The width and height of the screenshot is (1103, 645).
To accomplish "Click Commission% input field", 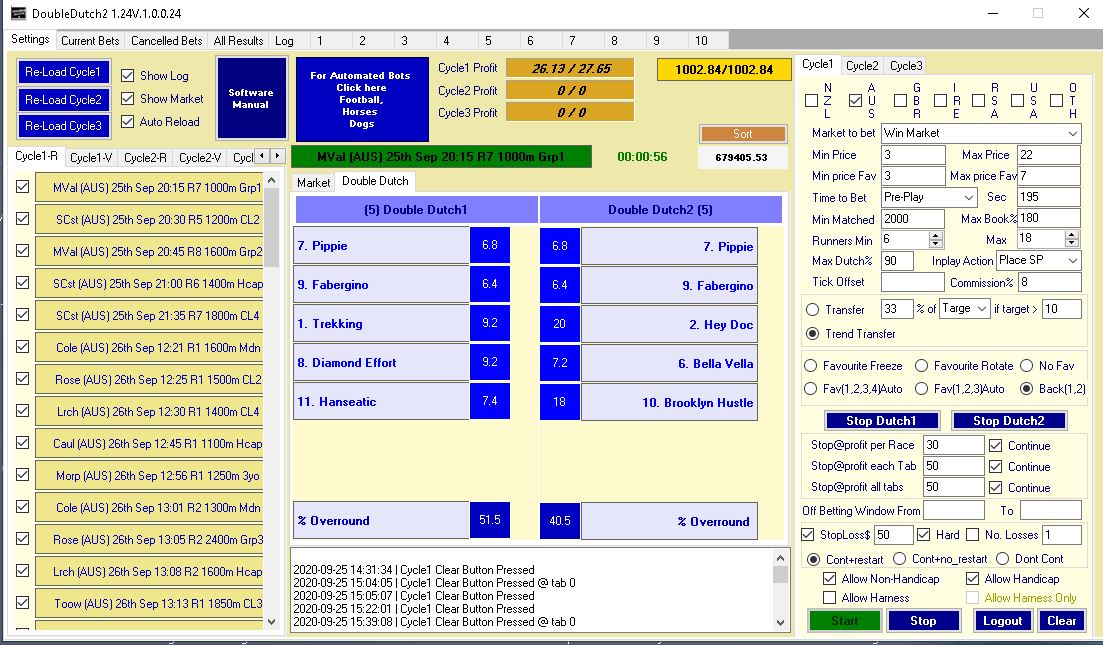I will [x=1049, y=282].
